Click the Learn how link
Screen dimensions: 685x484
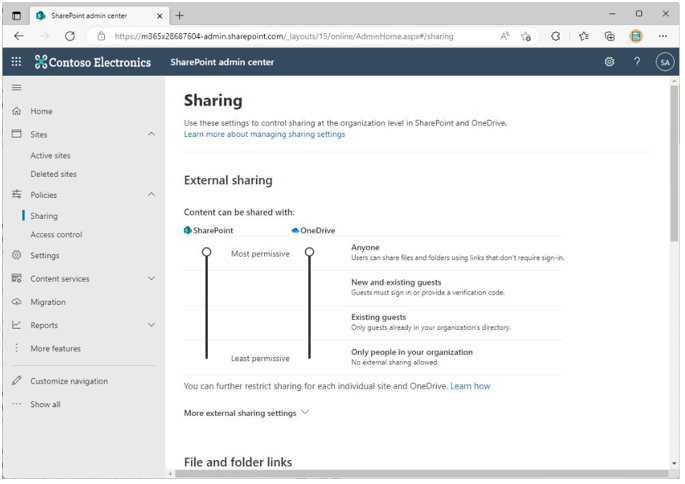(470, 386)
